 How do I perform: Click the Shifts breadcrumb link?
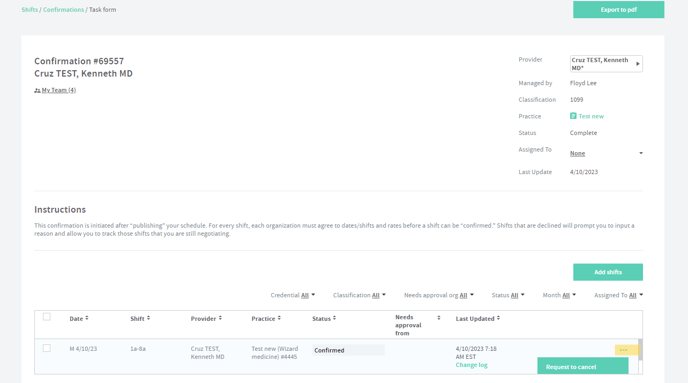coord(29,10)
